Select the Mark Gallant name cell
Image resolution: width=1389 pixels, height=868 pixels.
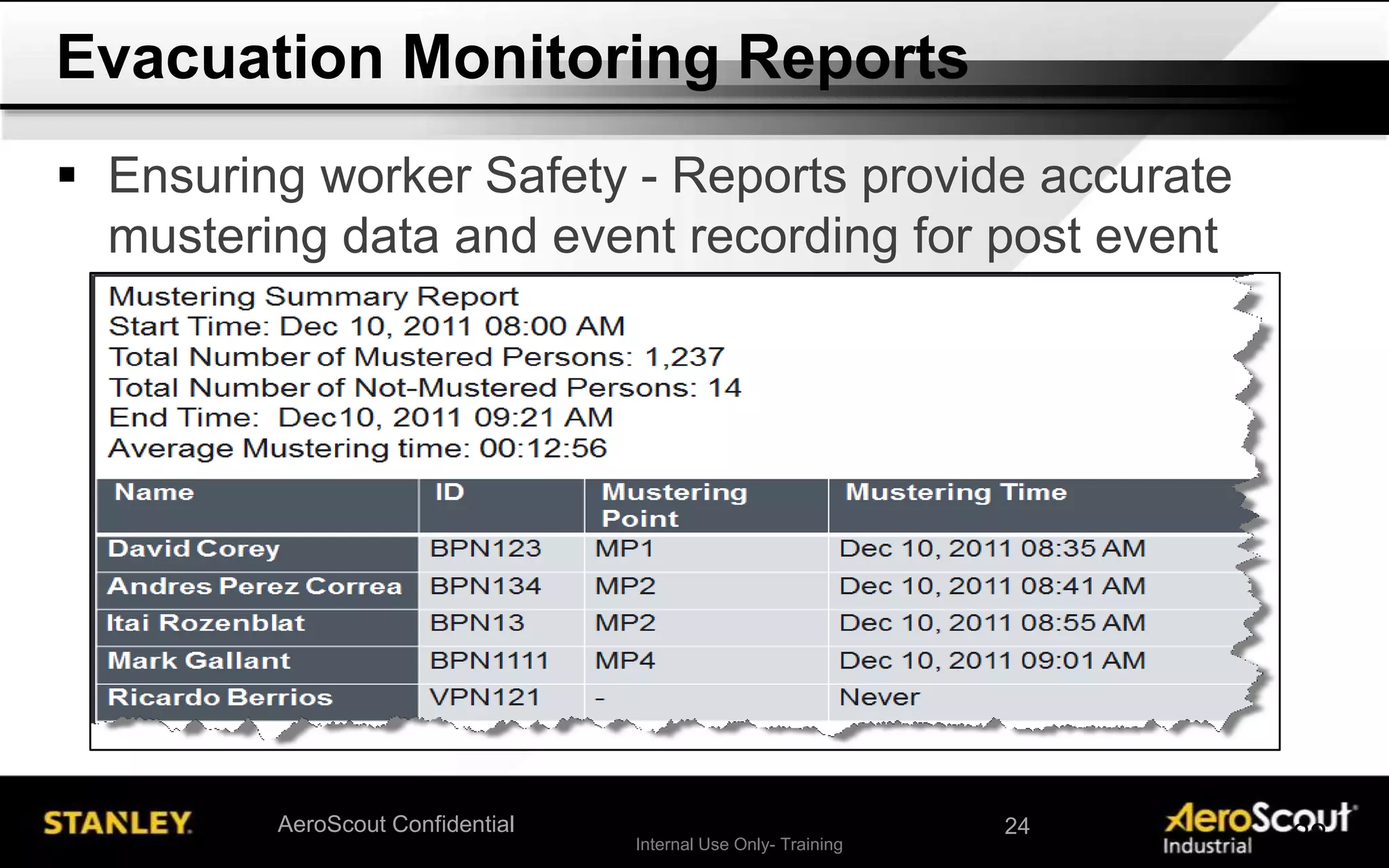click(x=257, y=665)
